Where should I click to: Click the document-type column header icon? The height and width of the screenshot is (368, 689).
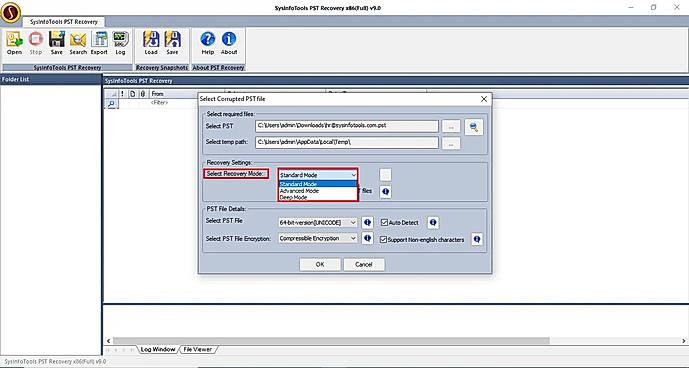[133, 94]
